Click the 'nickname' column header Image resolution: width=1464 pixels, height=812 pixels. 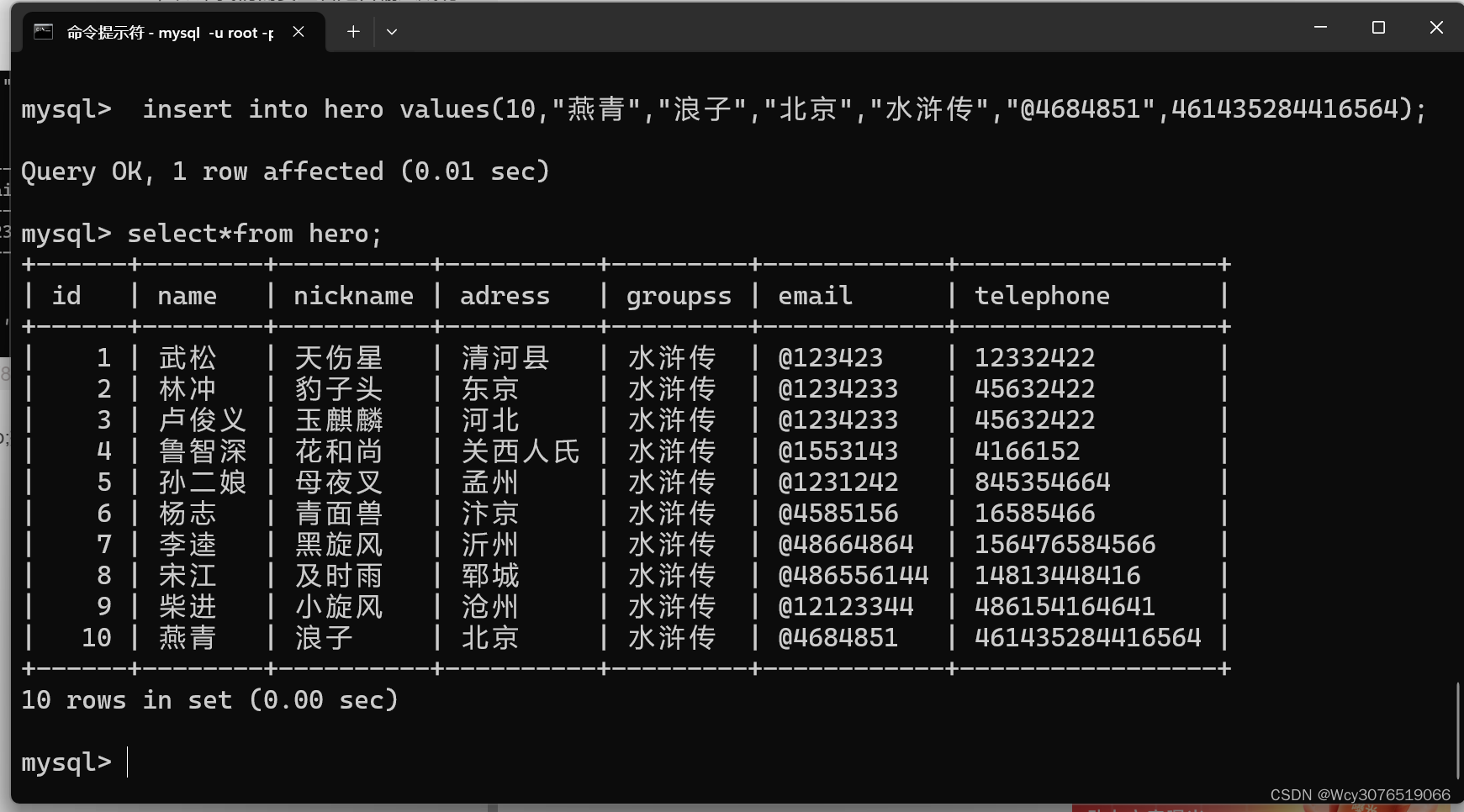[353, 296]
